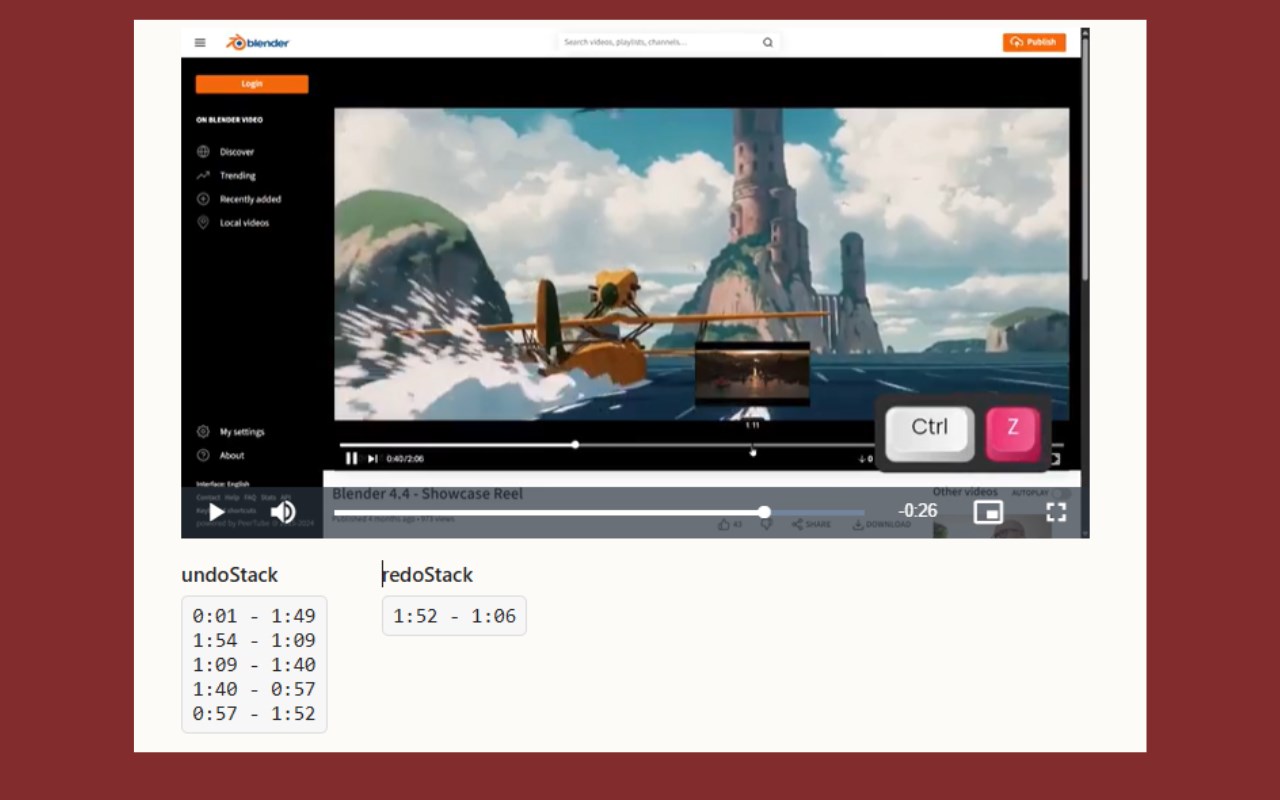Open Local videos in the sidebar

coord(244,223)
